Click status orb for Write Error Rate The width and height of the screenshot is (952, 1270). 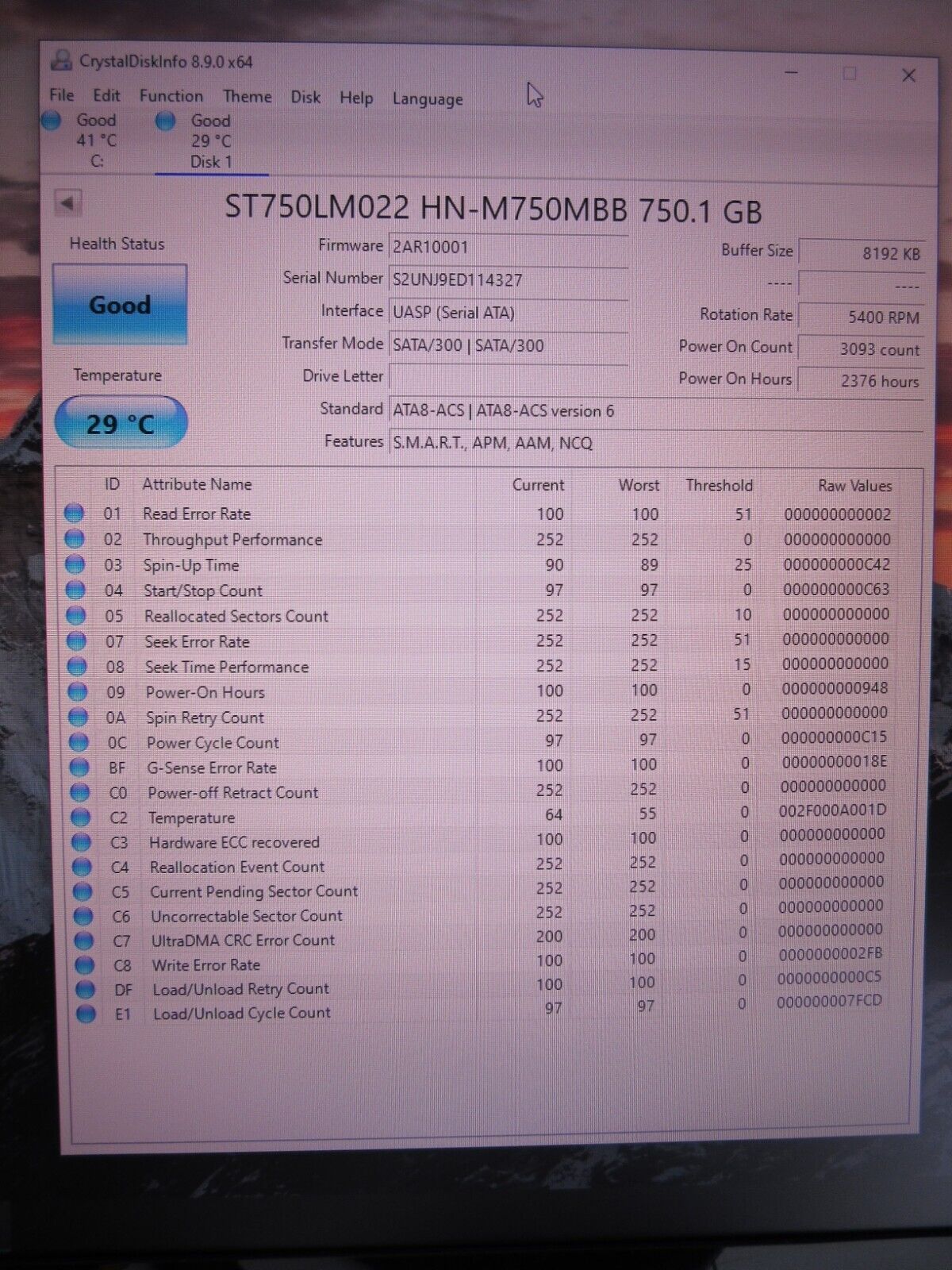pos(84,965)
